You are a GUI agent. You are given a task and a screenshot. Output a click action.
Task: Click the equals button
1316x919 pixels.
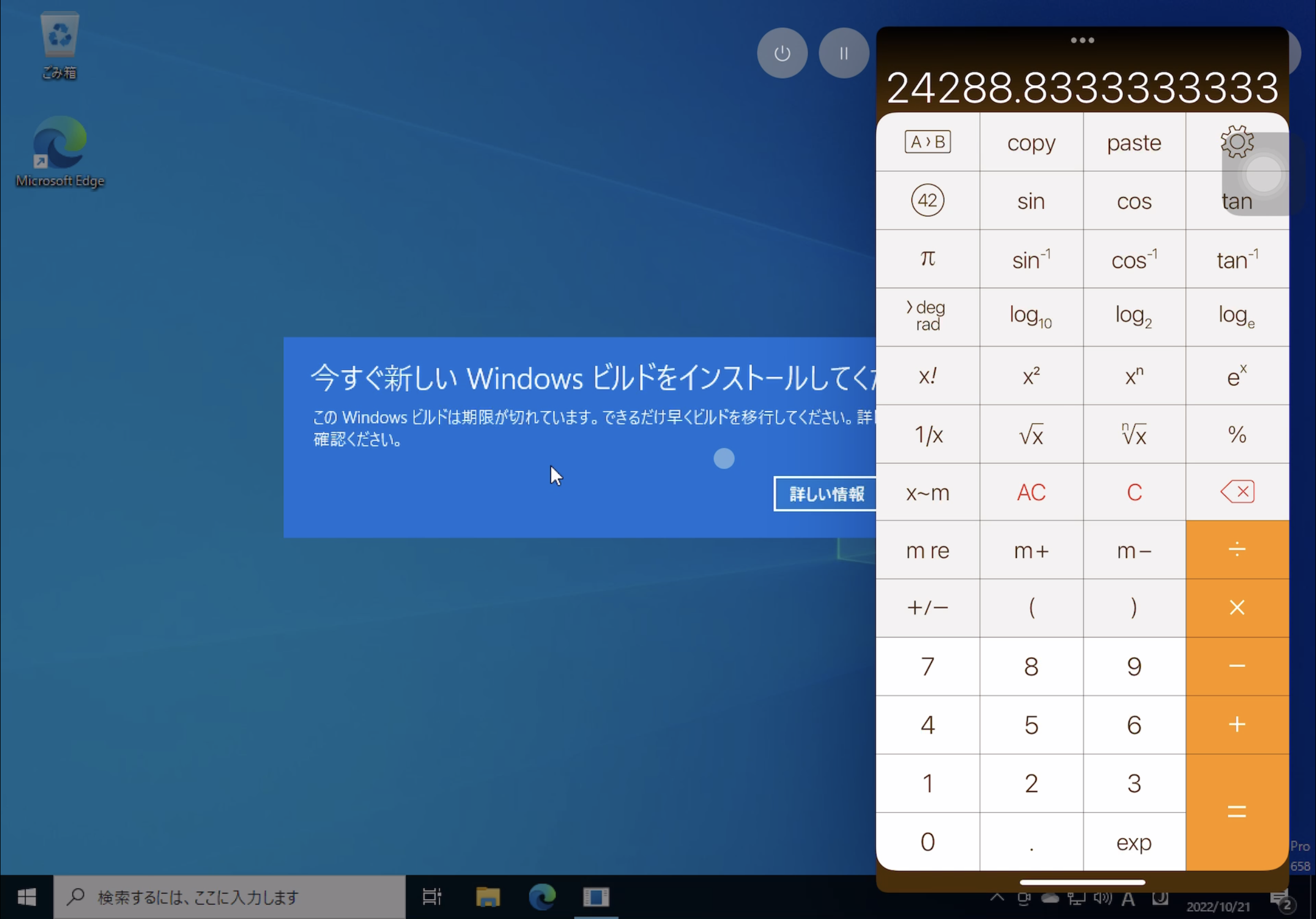1237,812
